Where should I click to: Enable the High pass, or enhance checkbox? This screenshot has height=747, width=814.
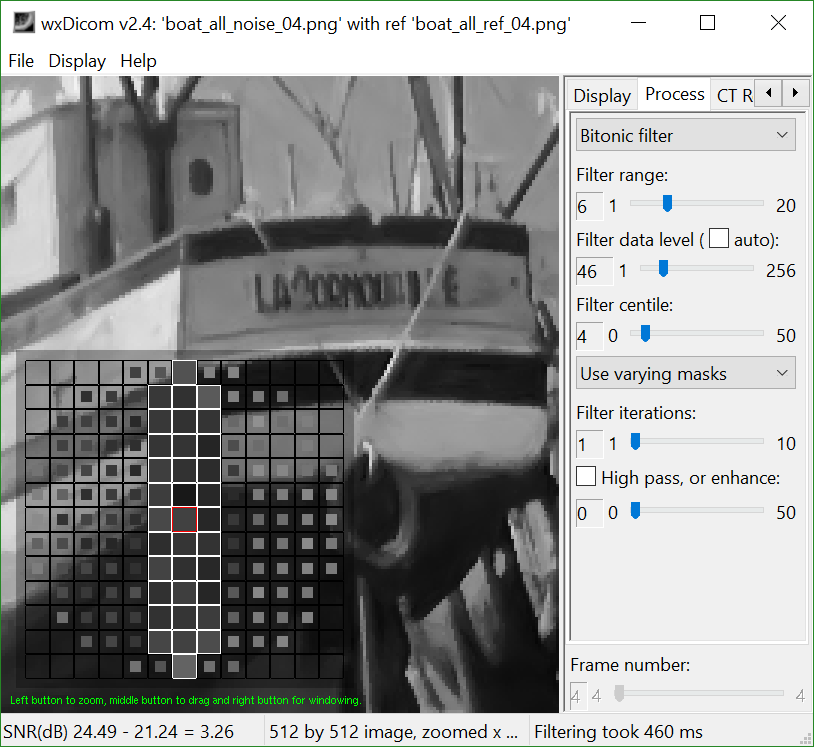[x=586, y=477]
